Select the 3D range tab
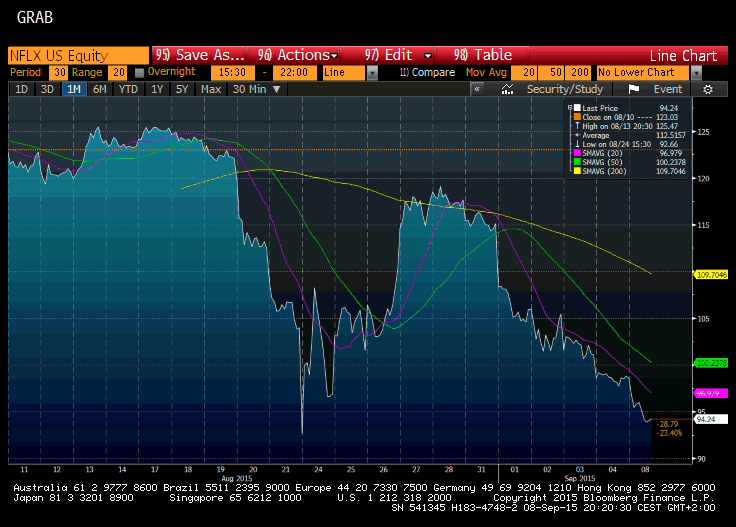The height and width of the screenshot is (527, 736). (x=47, y=89)
